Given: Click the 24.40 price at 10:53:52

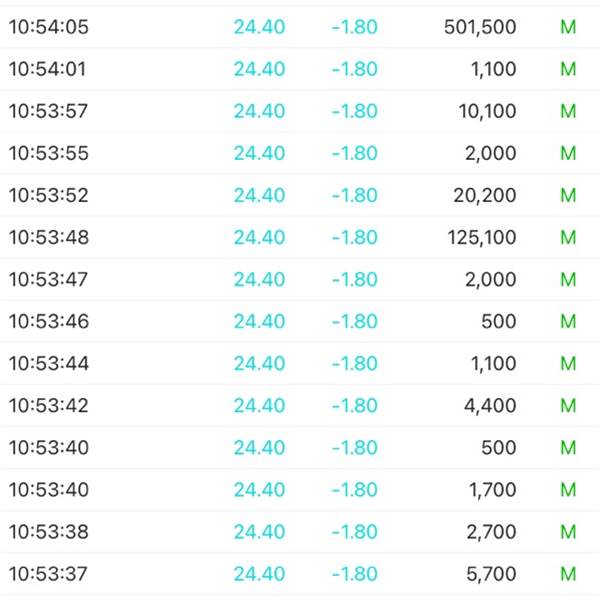Looking at the screenshot, I should point(259,195).
